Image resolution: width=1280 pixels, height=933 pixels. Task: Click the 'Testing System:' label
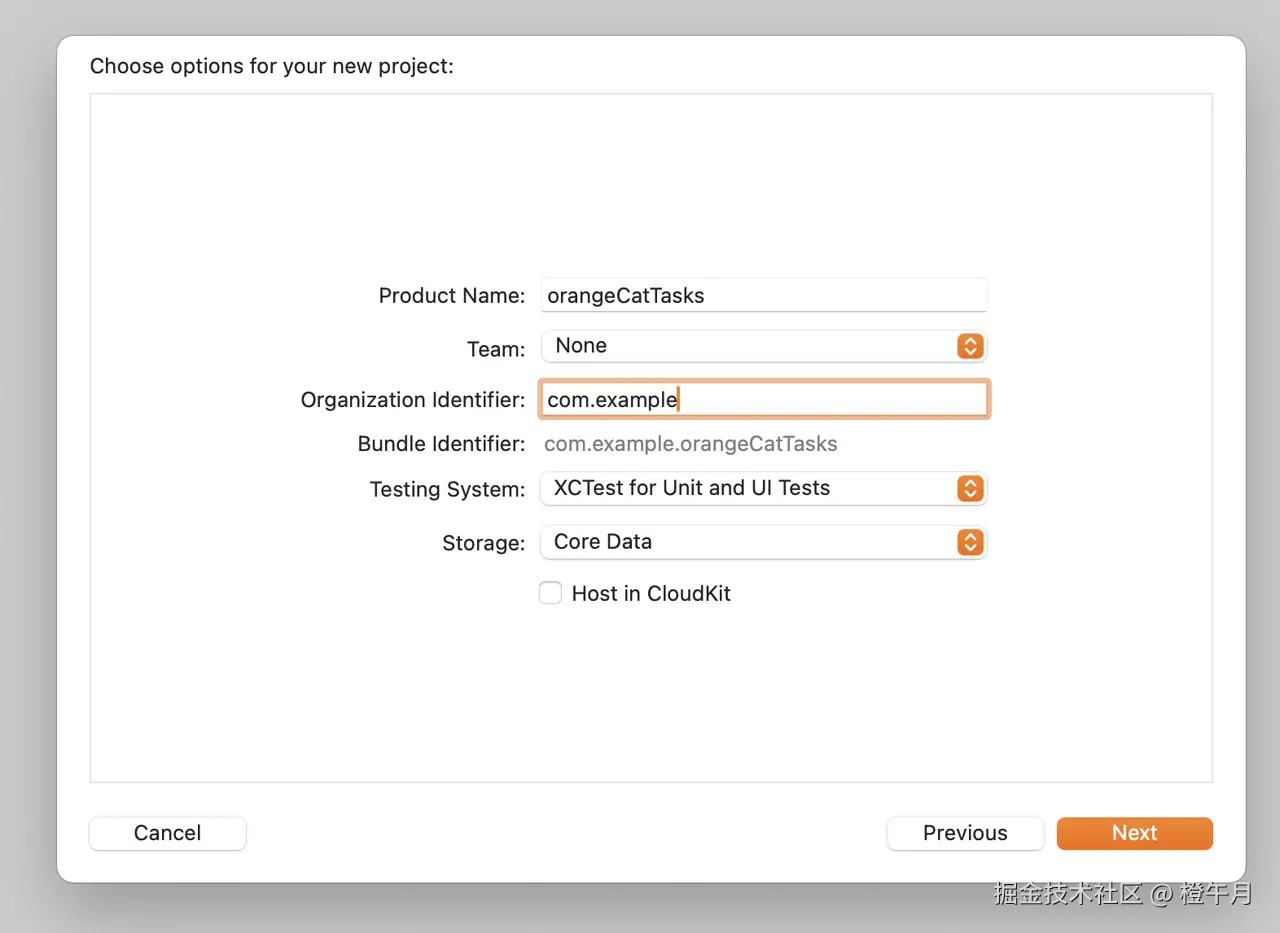click(x=447, y=490)
